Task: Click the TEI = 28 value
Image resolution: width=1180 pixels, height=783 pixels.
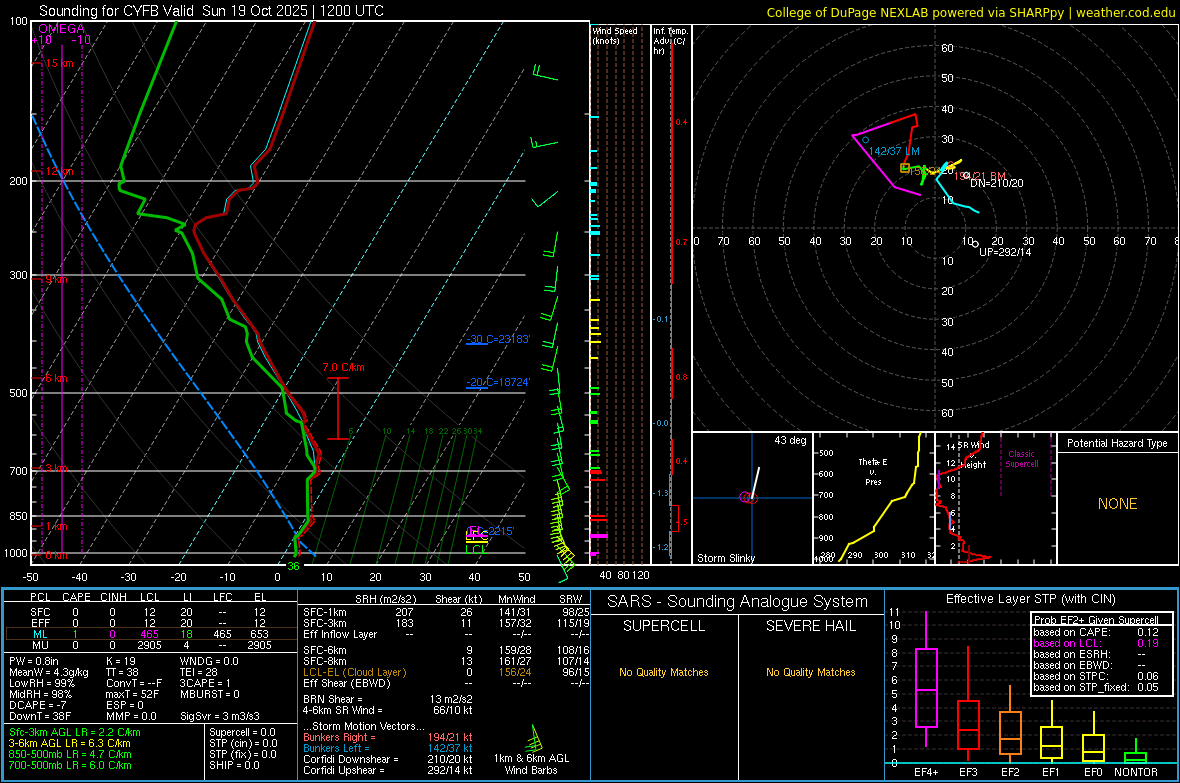Action: coord(199,672)
